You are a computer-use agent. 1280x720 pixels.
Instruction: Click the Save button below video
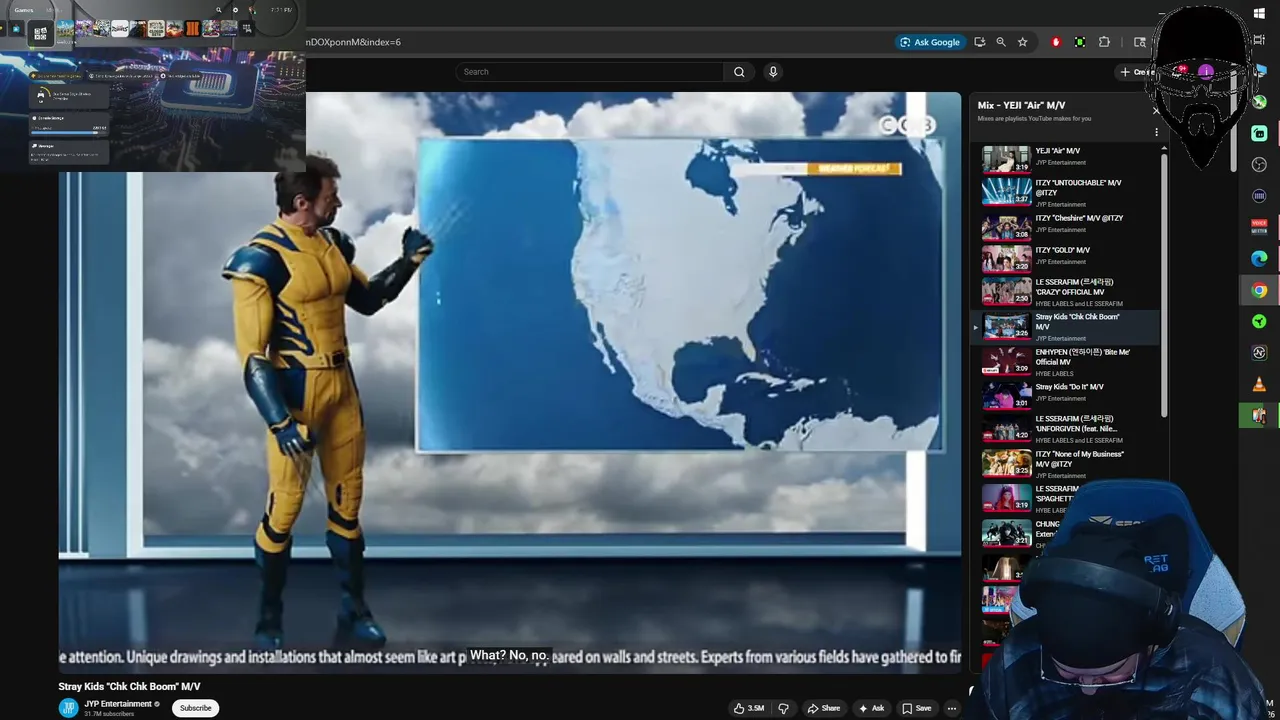pyautogui.click(x=916, y=708)
